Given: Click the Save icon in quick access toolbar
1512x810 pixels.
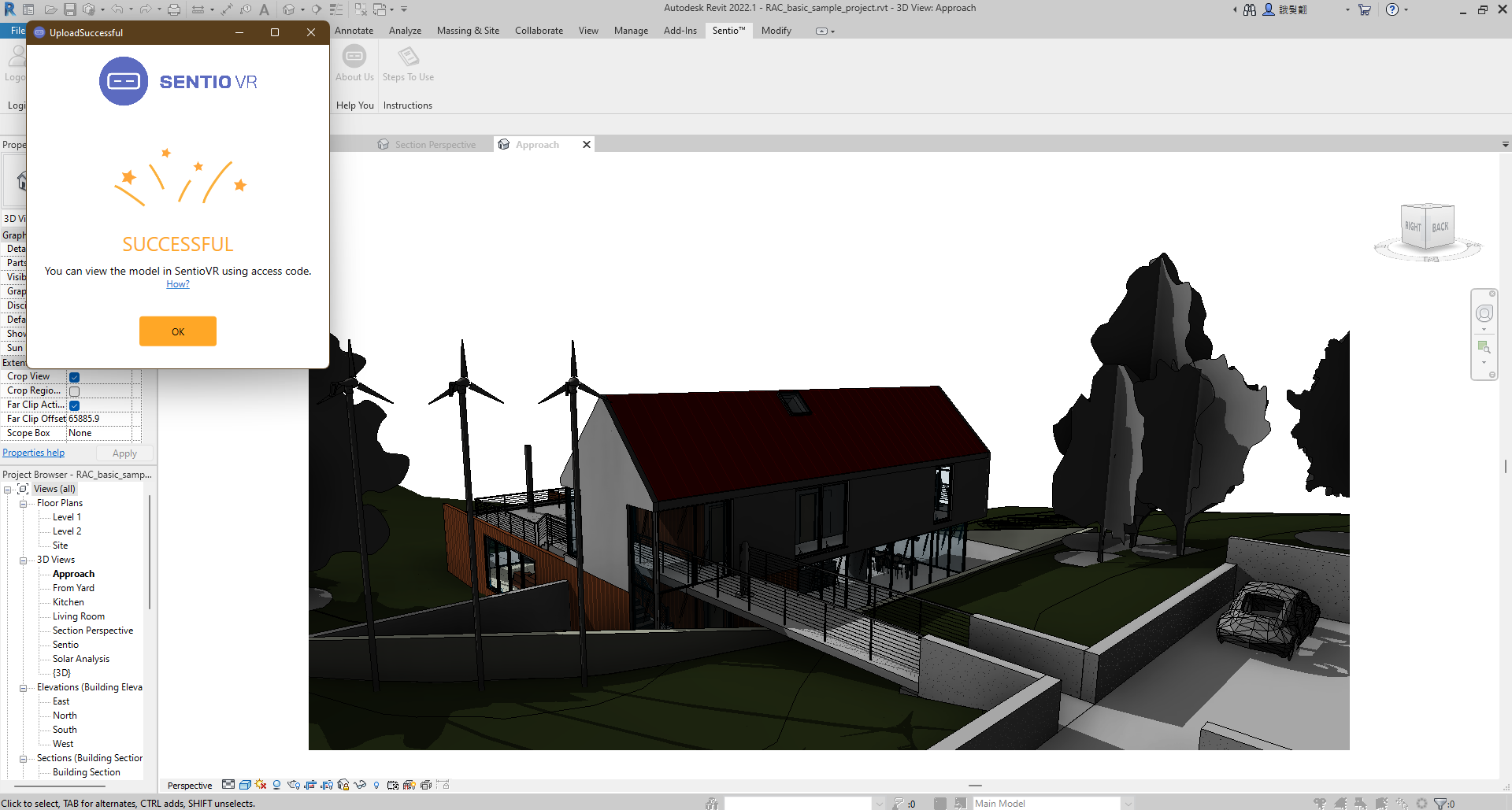Looking at the screenshot, I should pyautogui.click(x=70, y=9).
